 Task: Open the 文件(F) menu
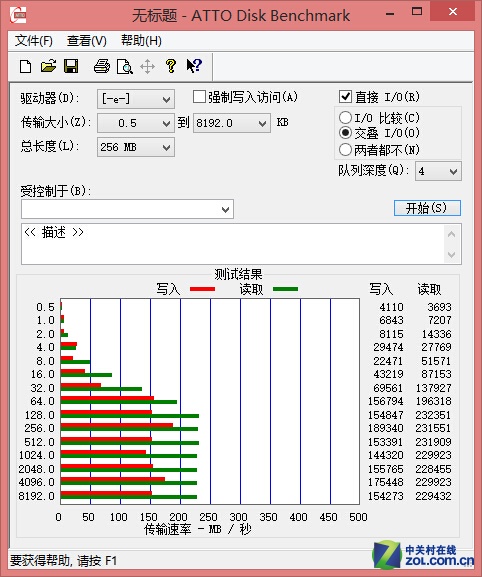pos(33,41)
